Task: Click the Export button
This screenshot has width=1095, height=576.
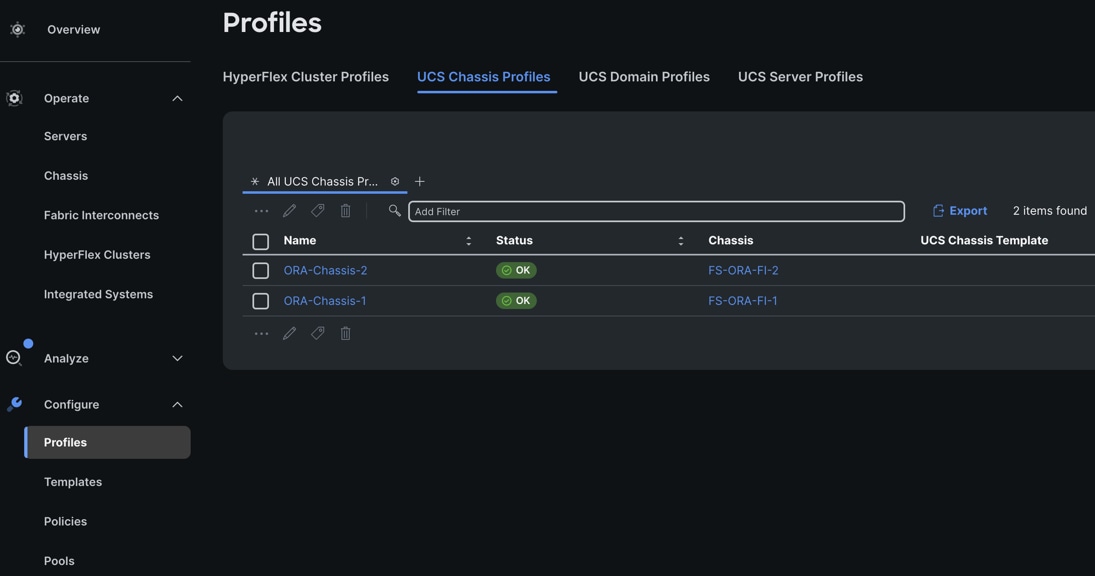Action: point(959,211)
